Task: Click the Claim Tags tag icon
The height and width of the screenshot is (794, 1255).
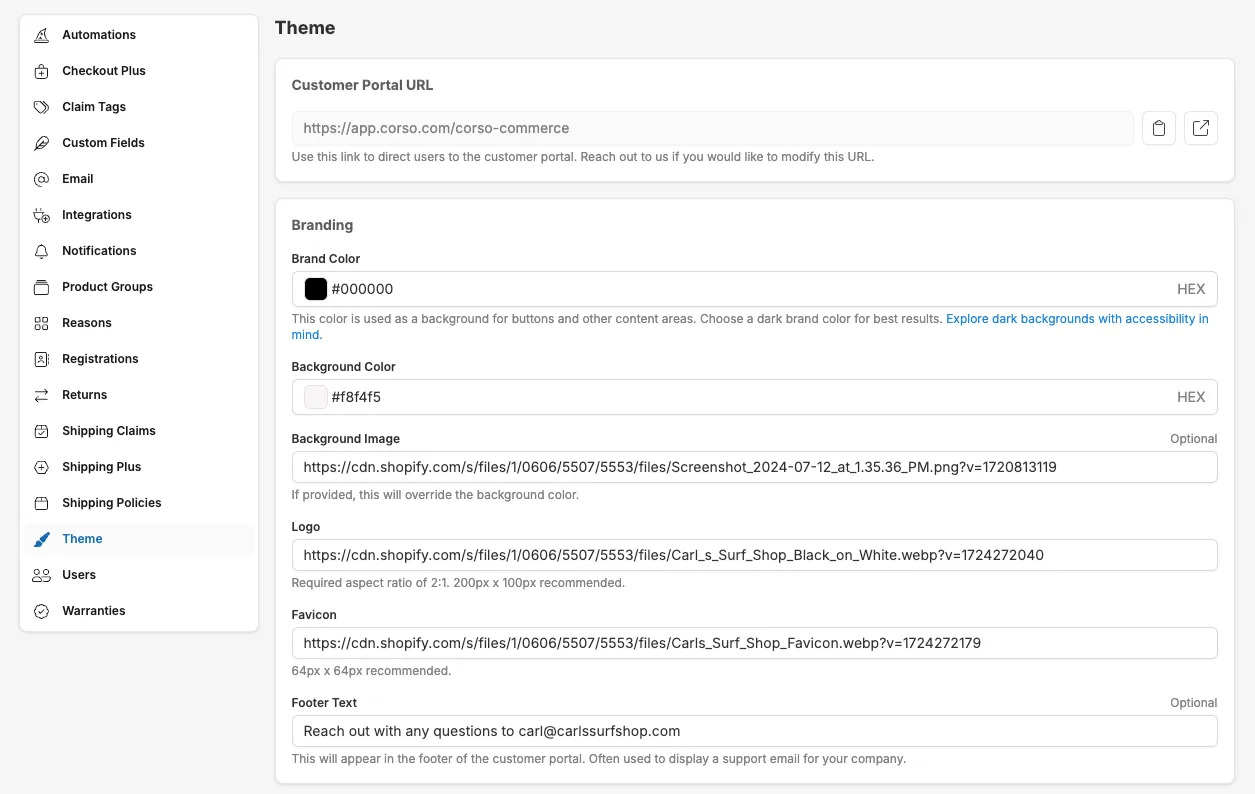Action: (41, 107)
